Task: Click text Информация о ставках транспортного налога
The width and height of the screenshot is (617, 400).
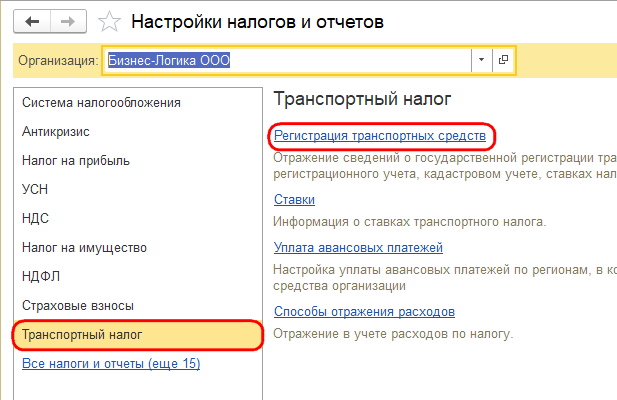Action: pos(410,222)
